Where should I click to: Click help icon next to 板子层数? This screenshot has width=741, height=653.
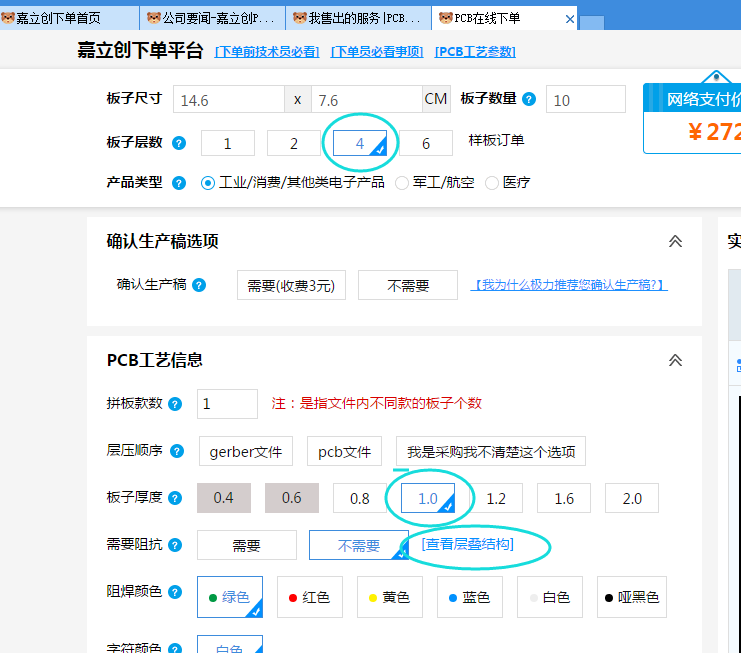pyautogui.click(x=179, y=143)
